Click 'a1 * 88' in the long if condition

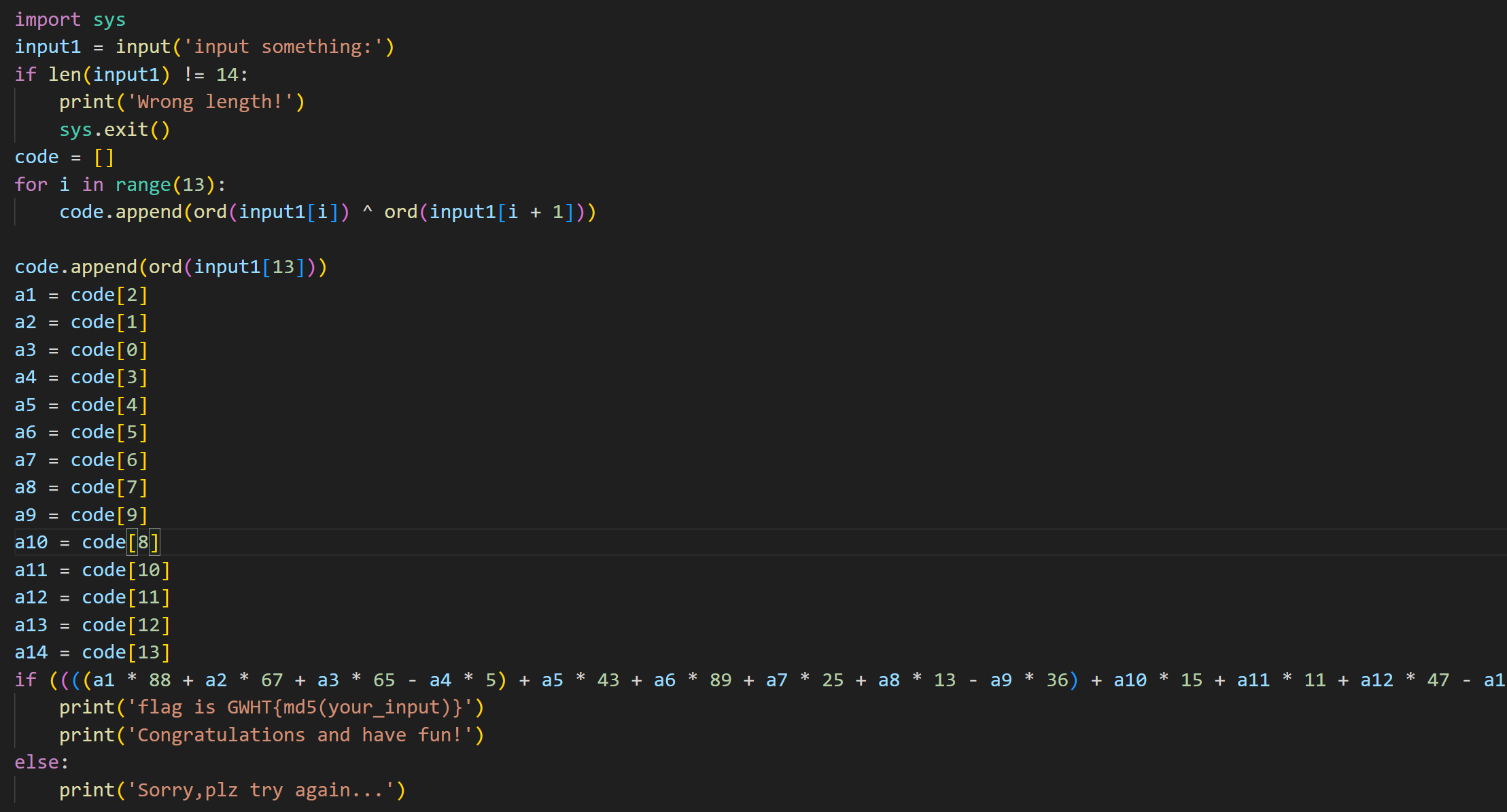132,680
